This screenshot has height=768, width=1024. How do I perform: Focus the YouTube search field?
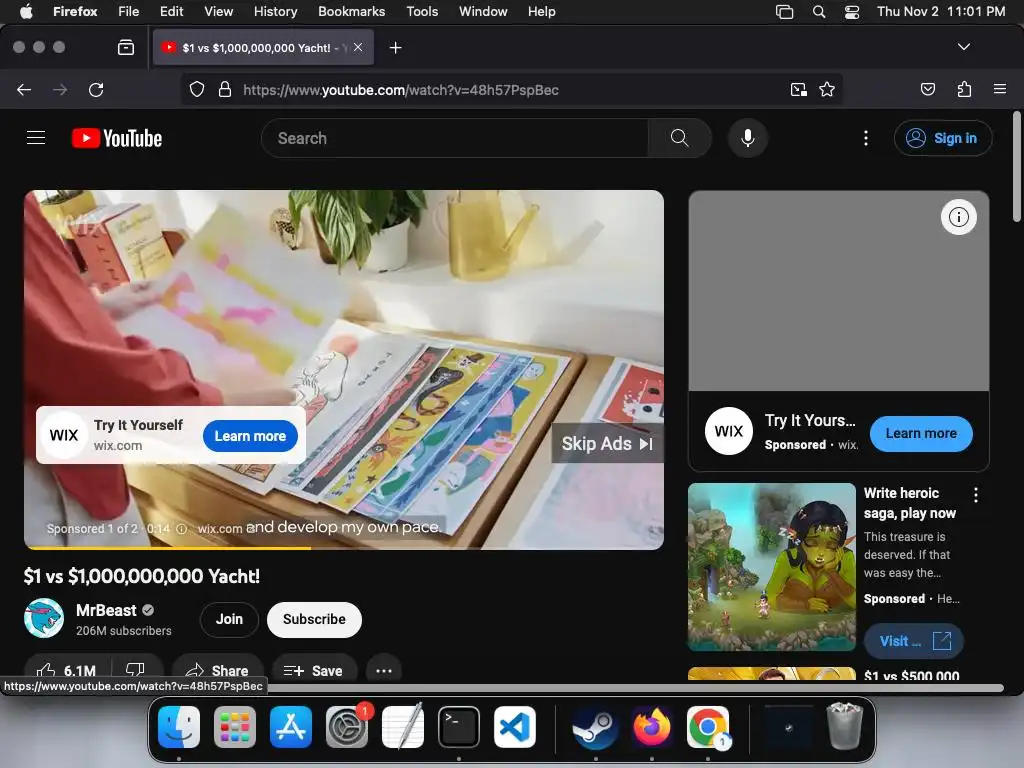tap(455, 138)
